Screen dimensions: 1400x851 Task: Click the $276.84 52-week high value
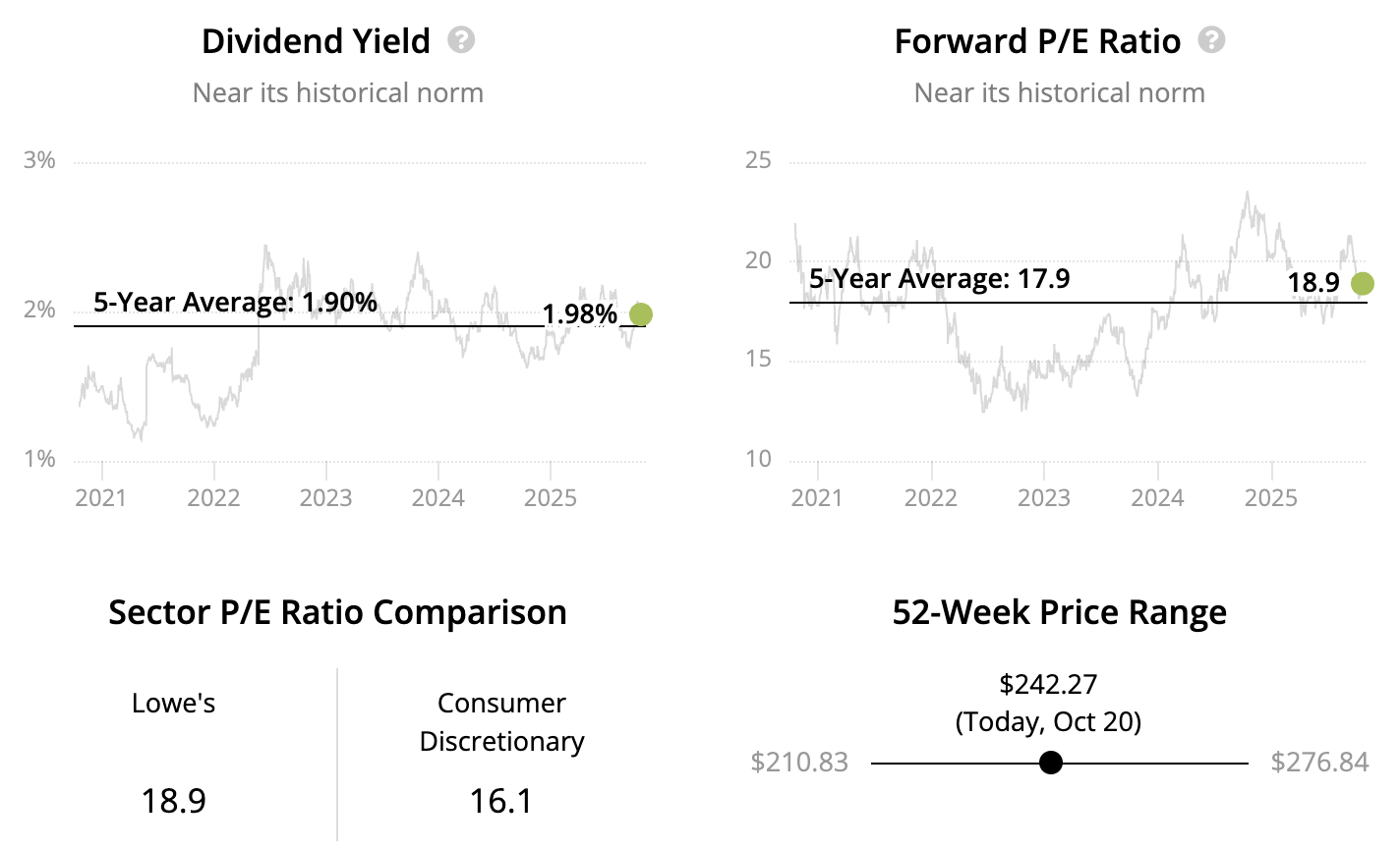coord(1319,763)
